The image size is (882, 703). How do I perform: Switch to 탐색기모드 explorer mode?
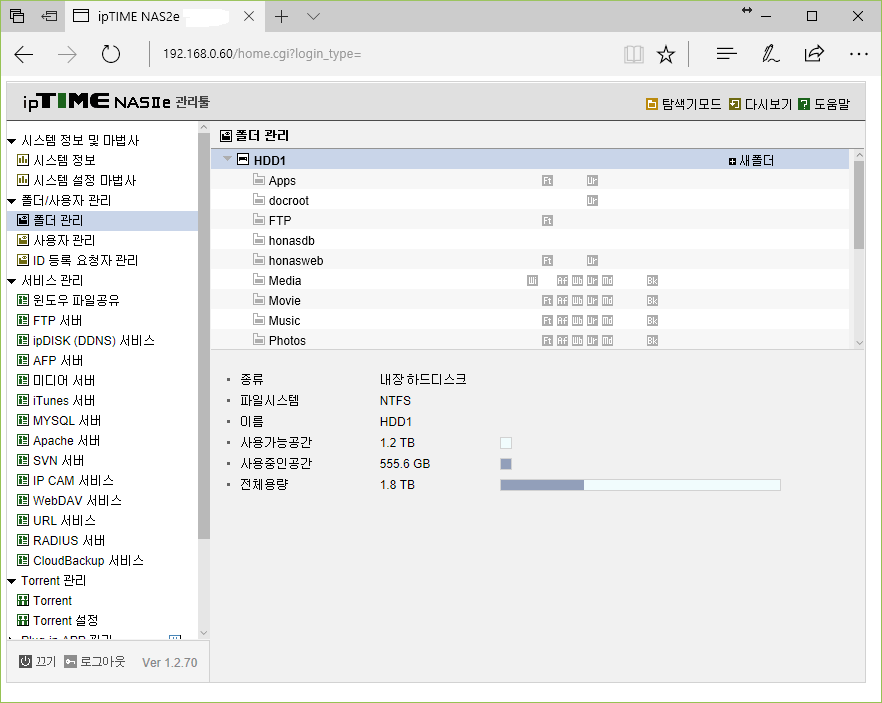[x=683, y=104]
